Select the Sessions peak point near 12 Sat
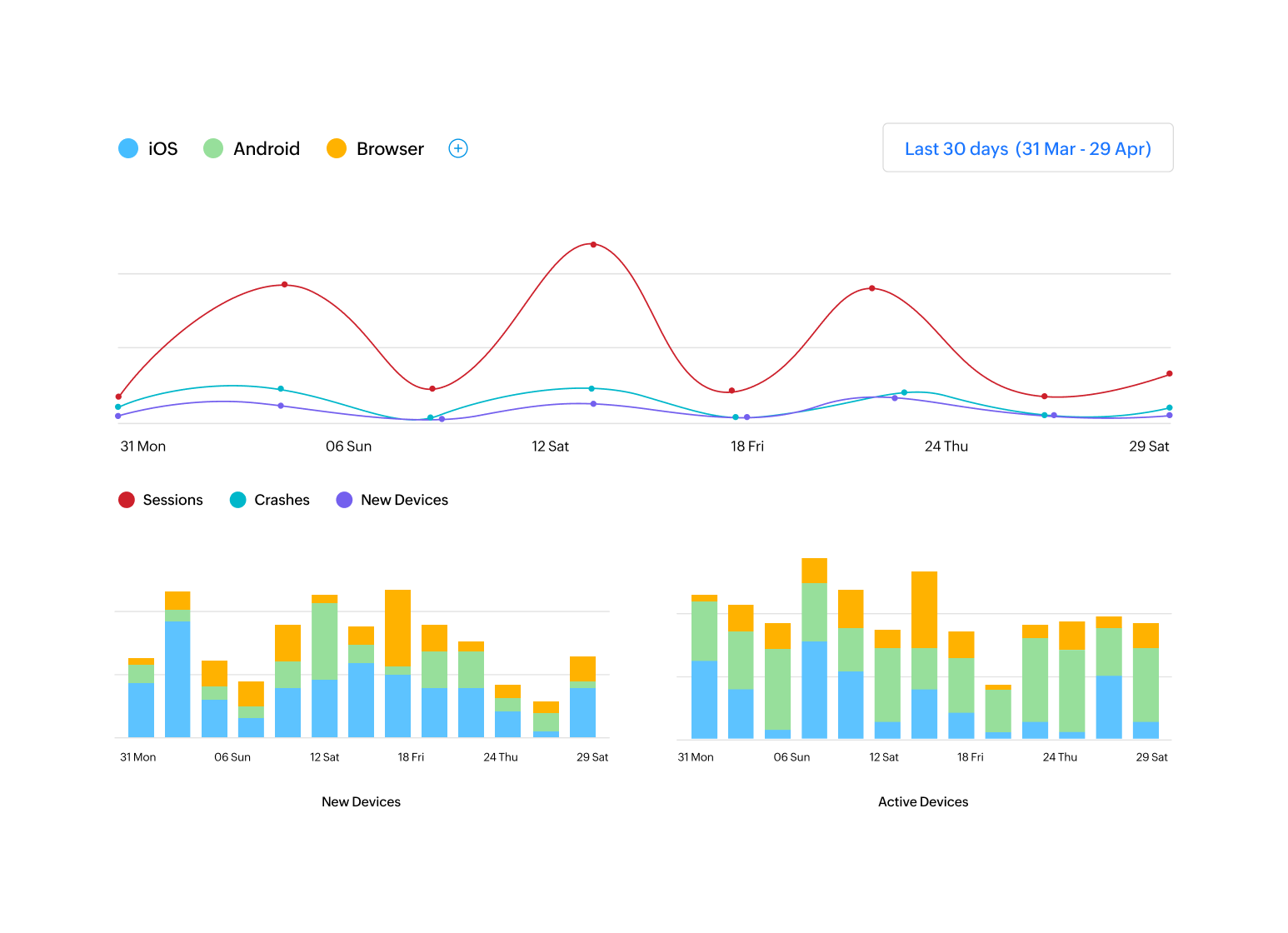This screenshot has width=1288, height=933. point(593,244)
